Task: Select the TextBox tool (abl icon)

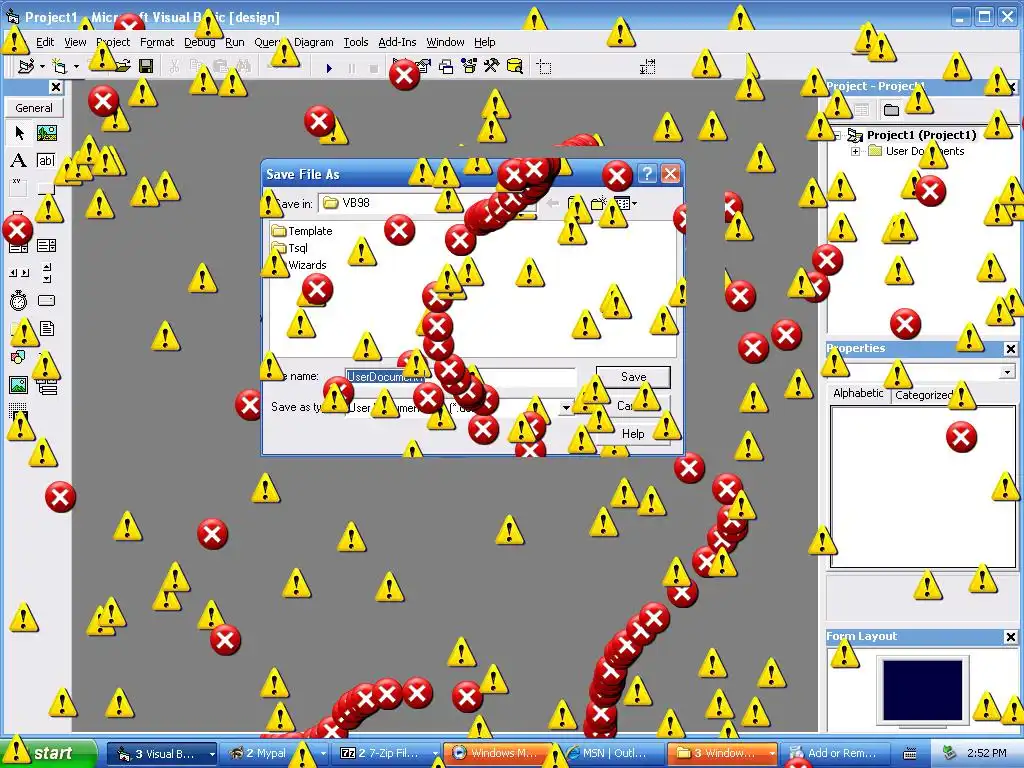Action: point(46,161)
